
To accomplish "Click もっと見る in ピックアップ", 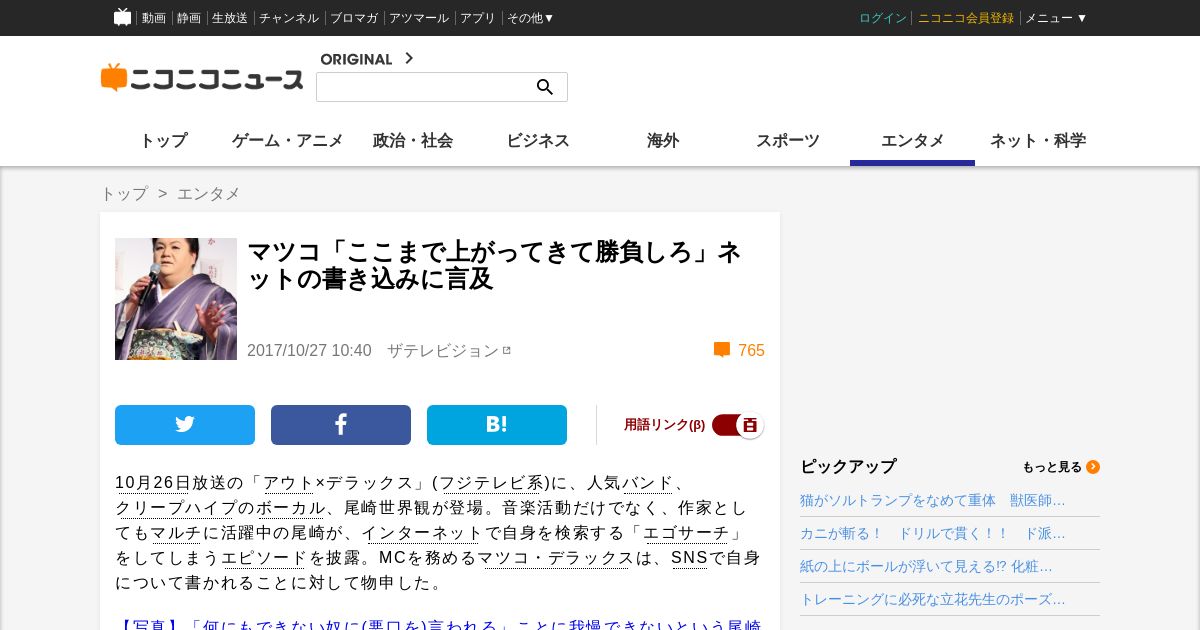I will pos(1052,467).
